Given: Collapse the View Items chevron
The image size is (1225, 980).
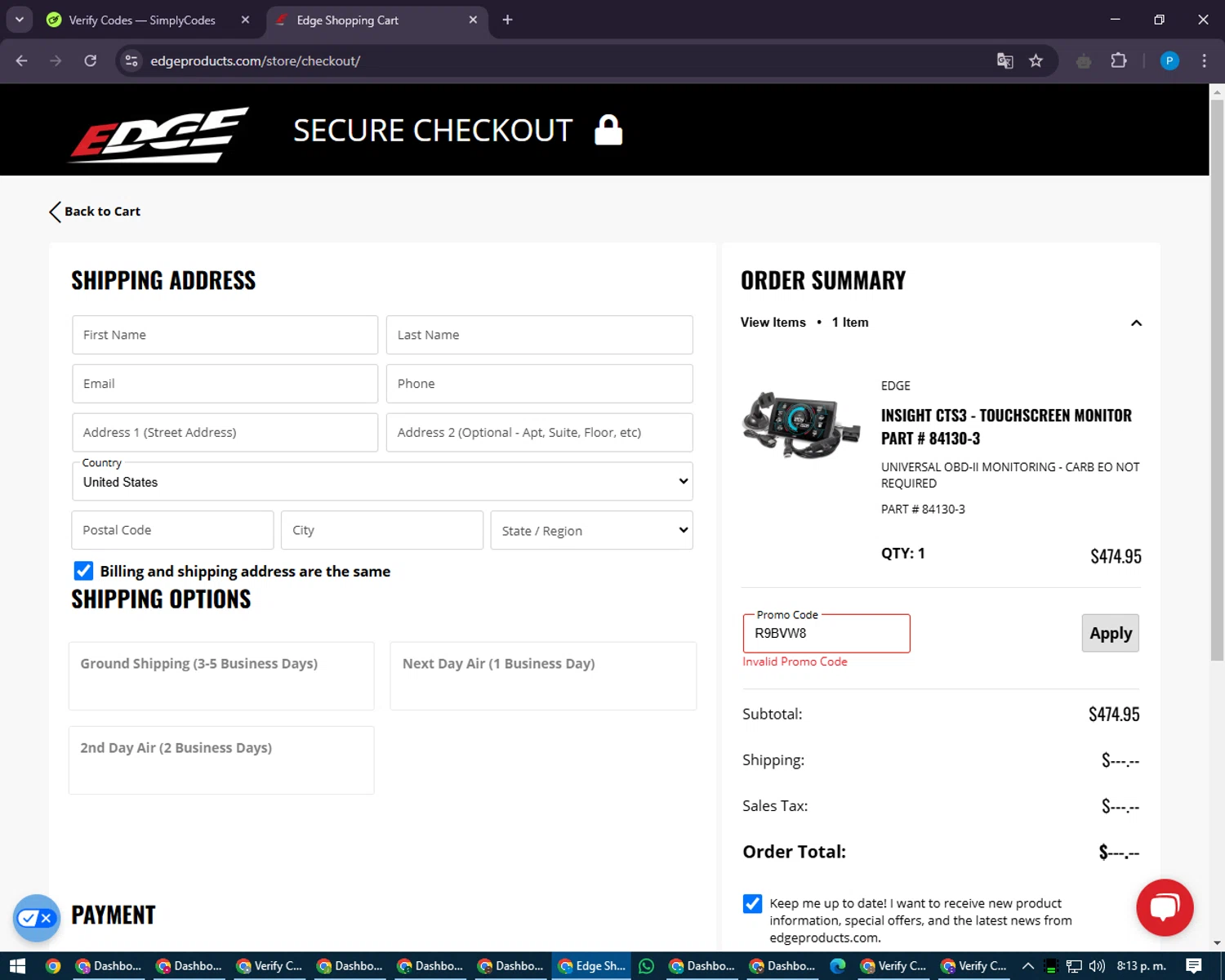Looking at the screenshot, I should coord(1136,323).
